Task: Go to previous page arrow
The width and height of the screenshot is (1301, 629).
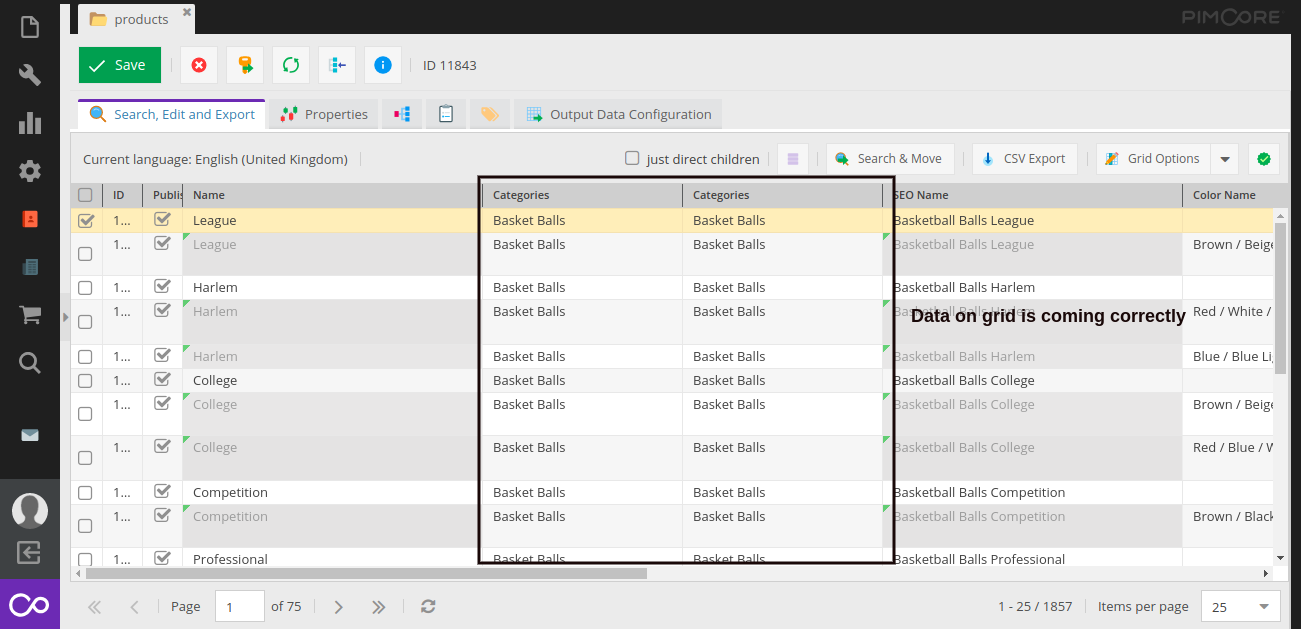Action: pyautogui.click(x=135, y=606)
